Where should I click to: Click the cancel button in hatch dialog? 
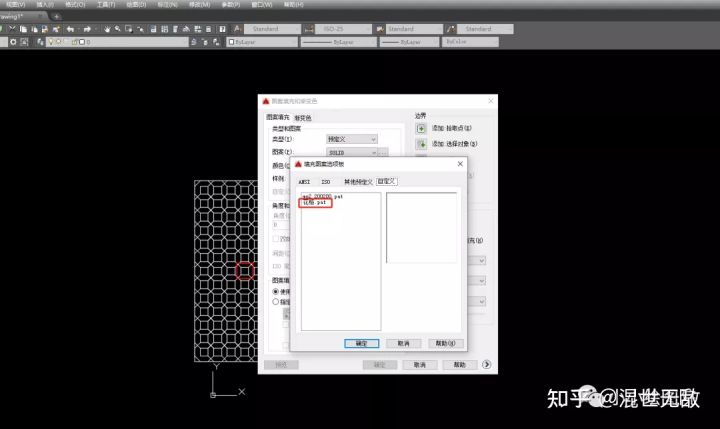pyautogui.click(x=420, y=365)
